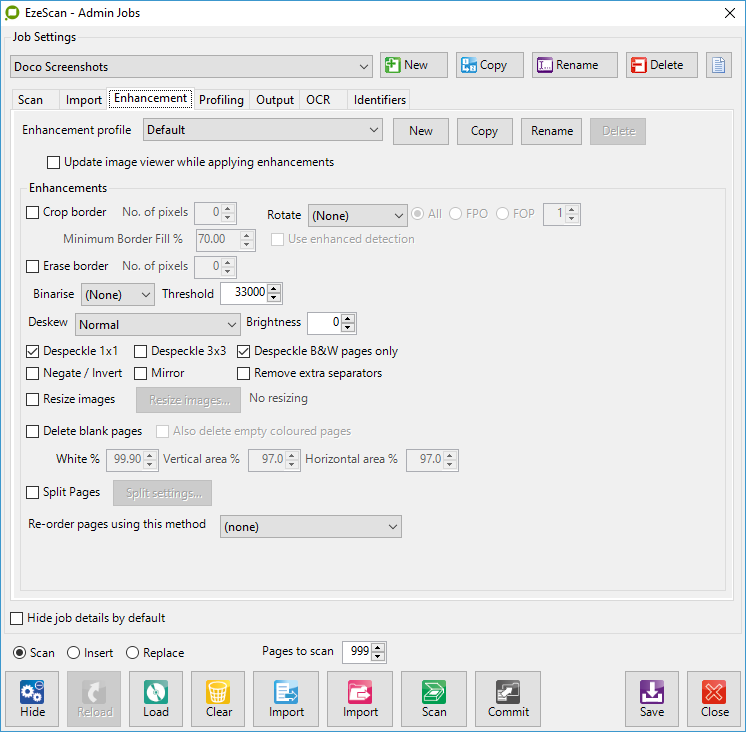This screenshot has height=732, width=746.
Task: Click the Commit button
Action: coord(507,698)
